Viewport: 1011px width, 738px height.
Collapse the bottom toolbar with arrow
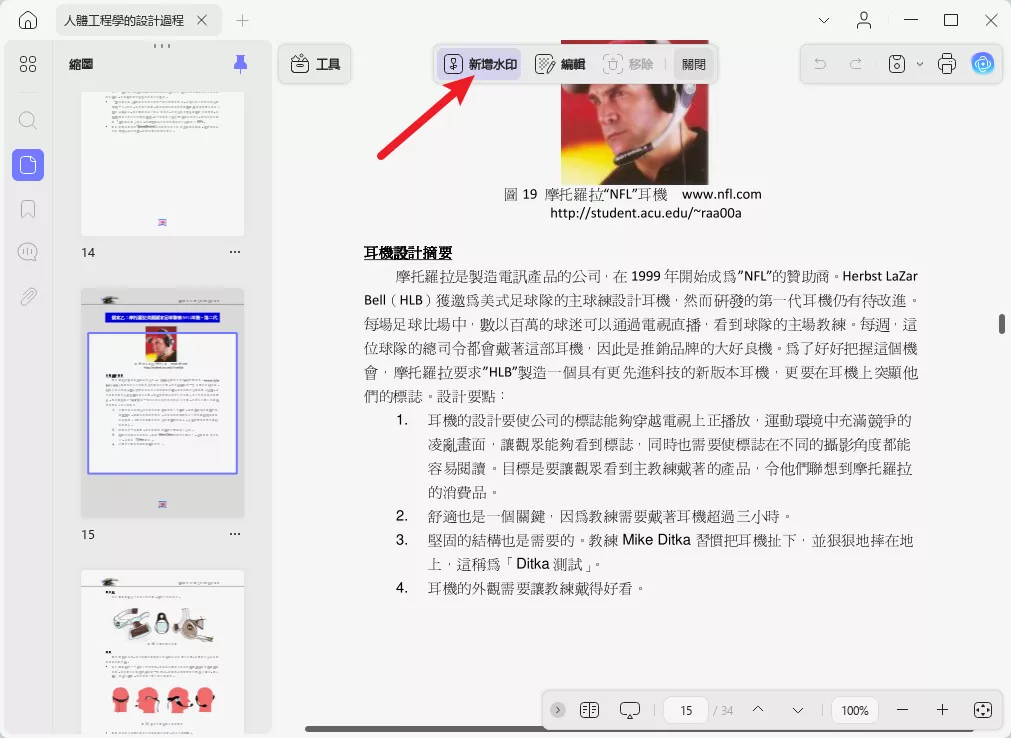(558, 710)
